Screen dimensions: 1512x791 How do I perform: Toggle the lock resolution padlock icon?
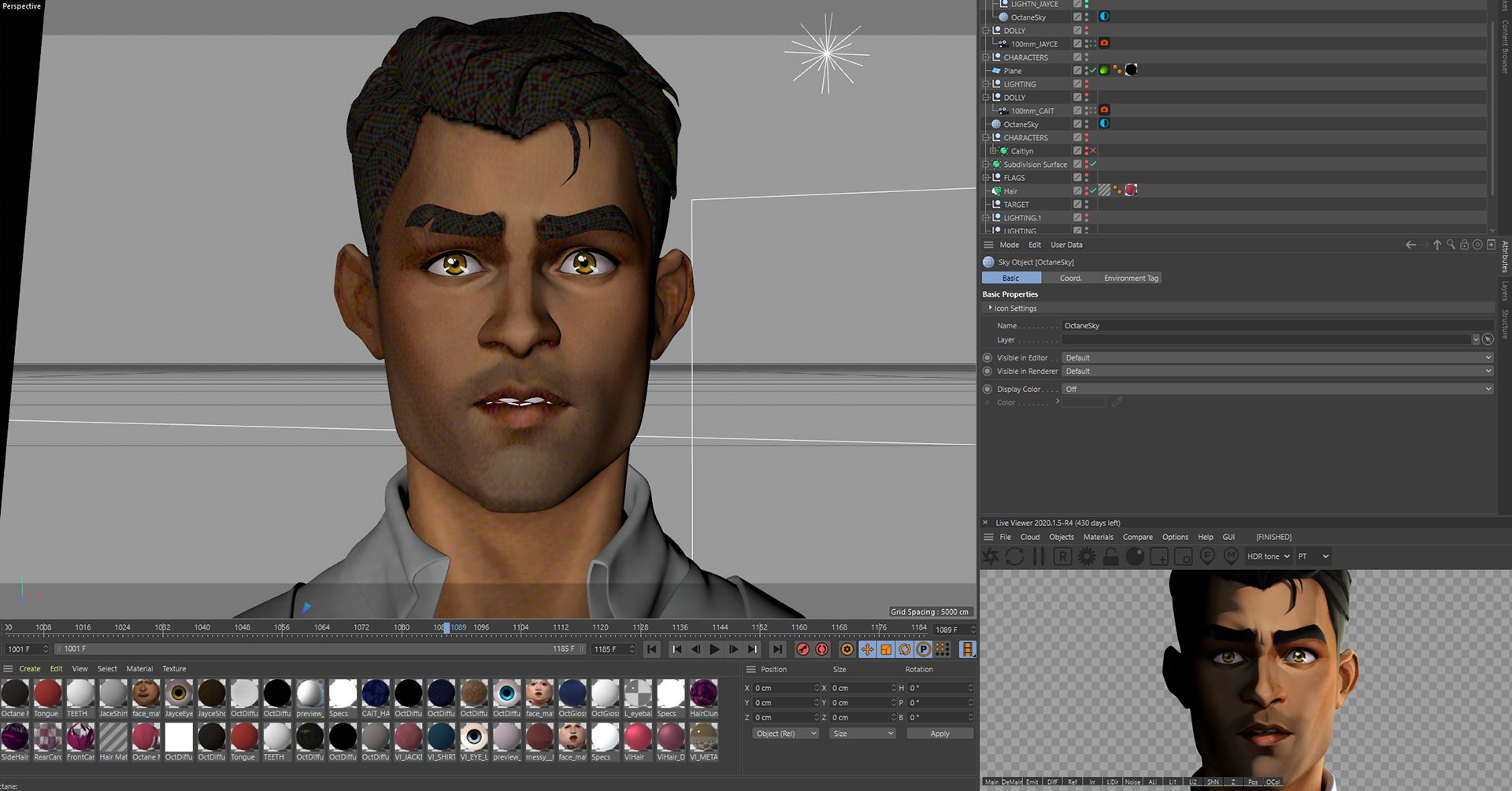click(x=1111, y=556)
